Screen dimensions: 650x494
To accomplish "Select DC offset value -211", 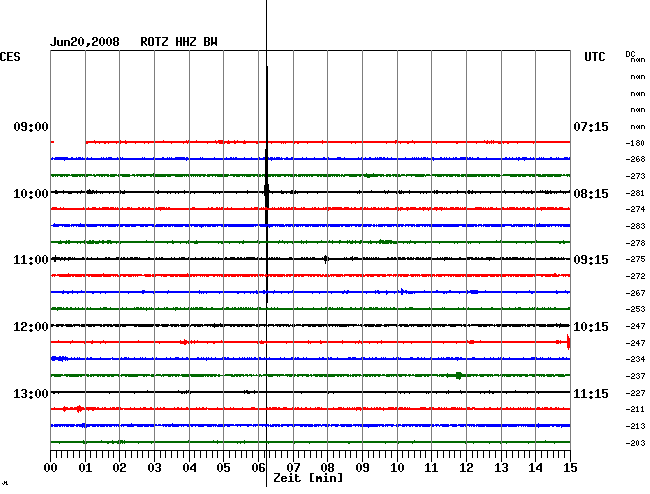I will pyautogui.click(x=635, y=409).
